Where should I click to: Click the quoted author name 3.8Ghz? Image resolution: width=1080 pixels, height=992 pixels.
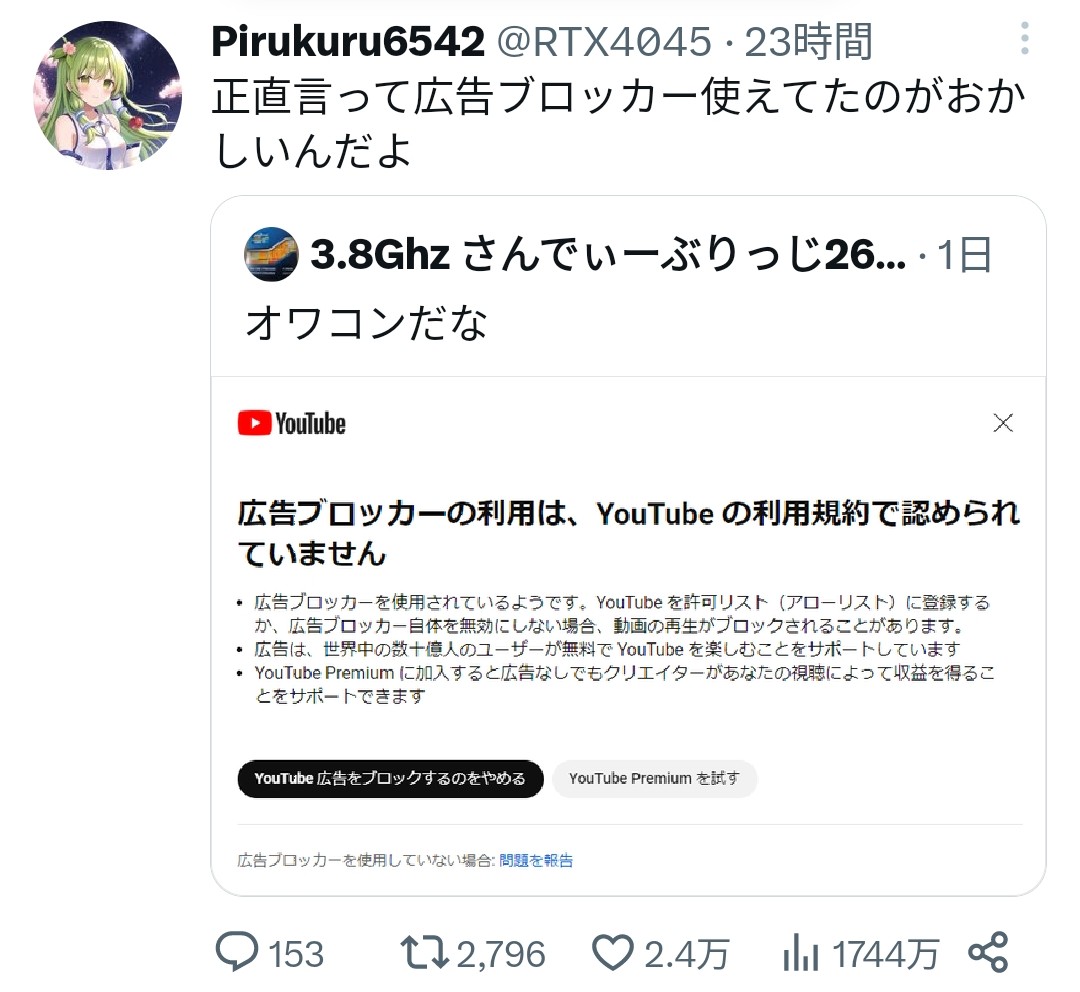[380, 254]
